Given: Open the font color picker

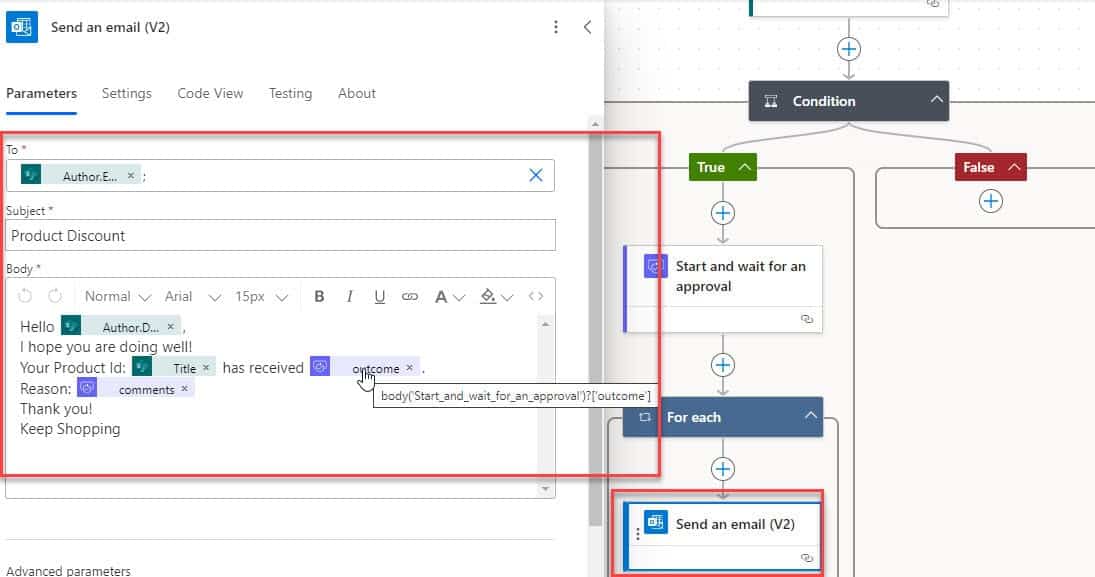Looking at the screenshot, I should pyautogui.click(x=449, y=297).
